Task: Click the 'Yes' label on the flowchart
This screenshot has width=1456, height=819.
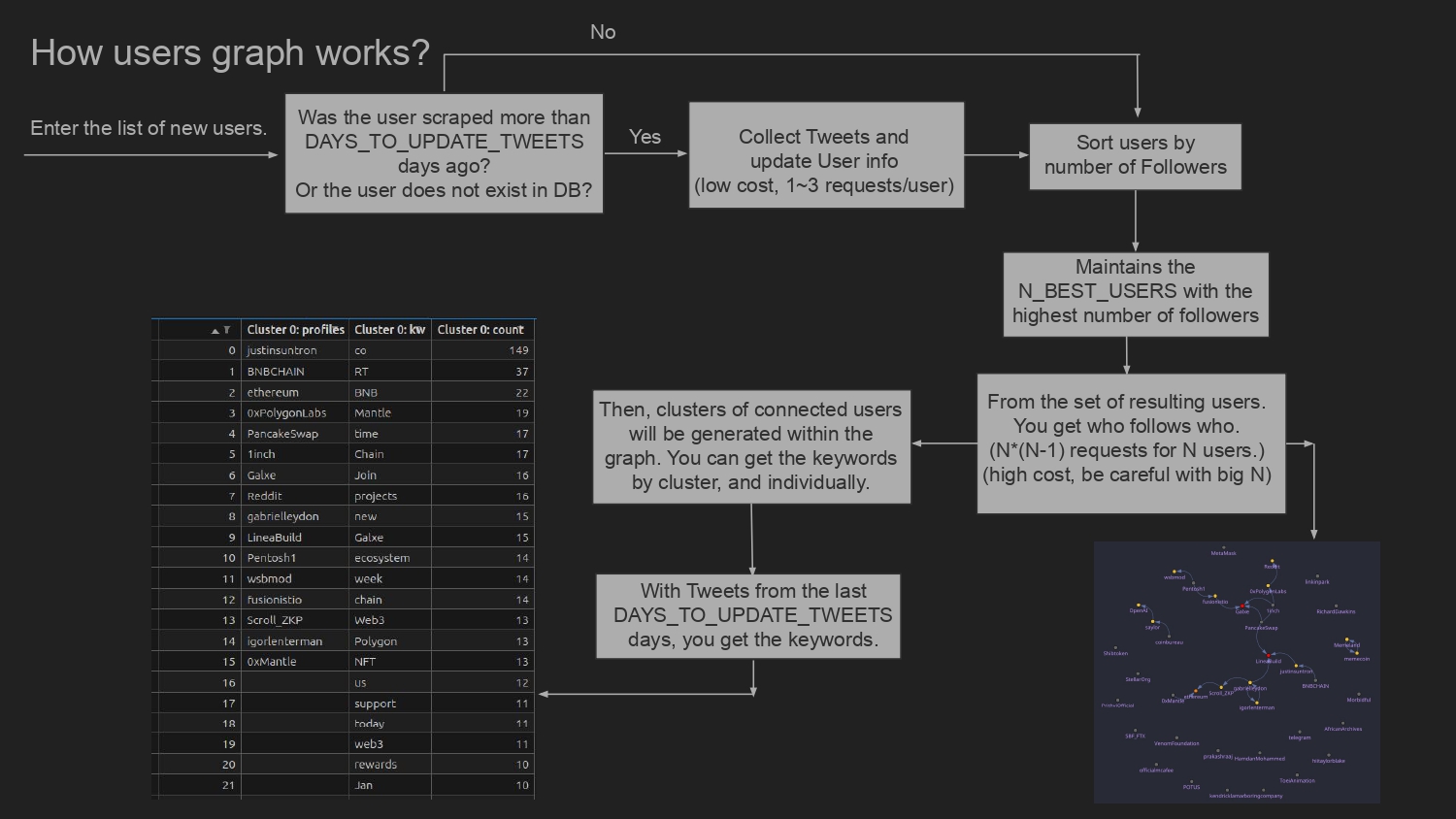Action: pyautogui.click(x=645, y=137)
